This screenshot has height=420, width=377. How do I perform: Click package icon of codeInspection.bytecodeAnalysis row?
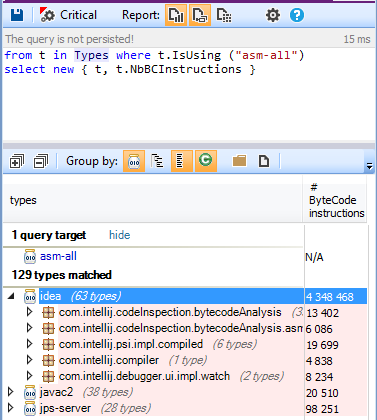(x=48, y=312)
